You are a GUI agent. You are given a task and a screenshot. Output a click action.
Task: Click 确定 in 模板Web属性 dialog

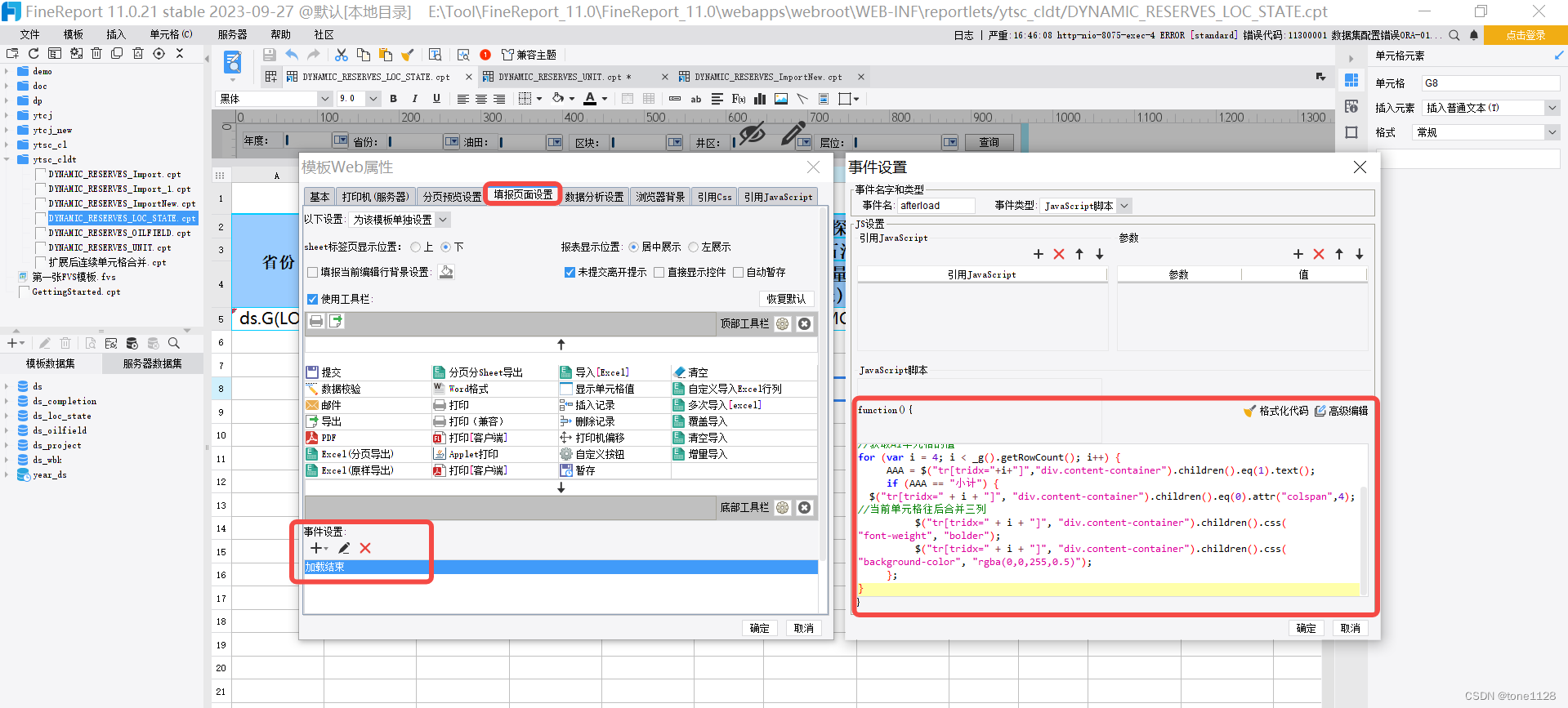[x=760, y=628]
